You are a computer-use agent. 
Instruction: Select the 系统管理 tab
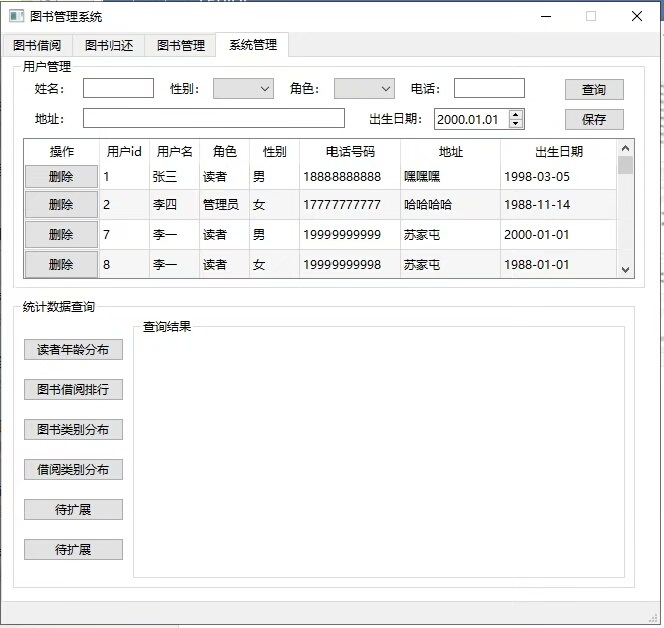click(x=253, y=44)
